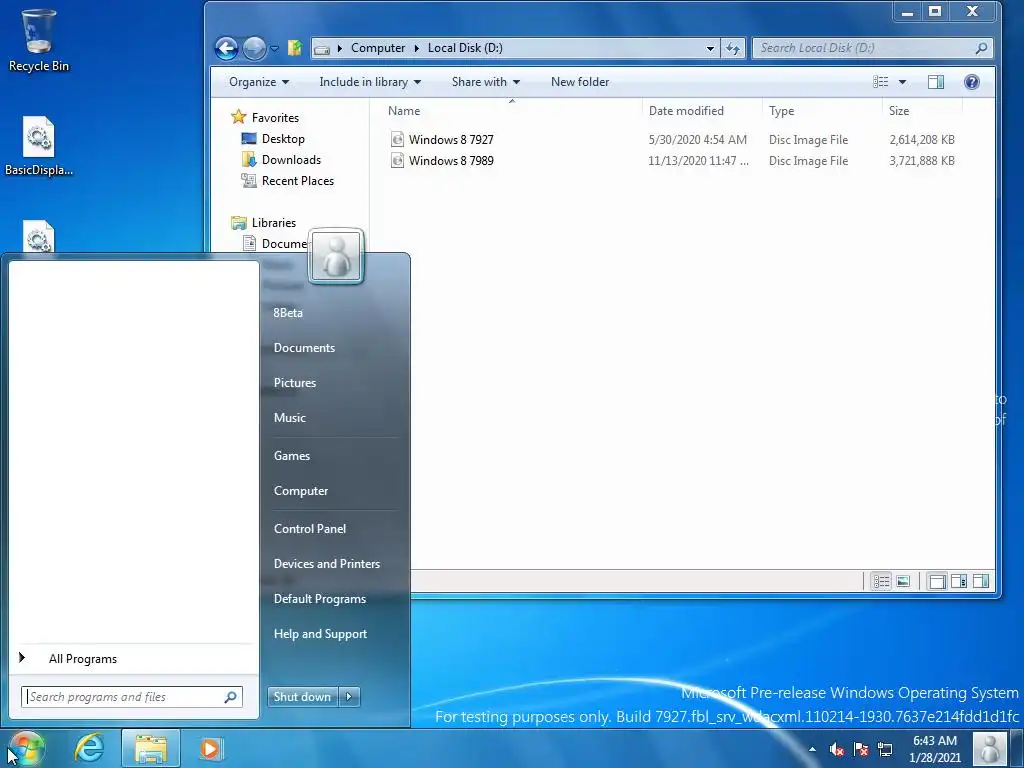The height and width of the screenshot is (768, 1024).
Task: Open the Explorer Help icon
Action: pos(972,82)
